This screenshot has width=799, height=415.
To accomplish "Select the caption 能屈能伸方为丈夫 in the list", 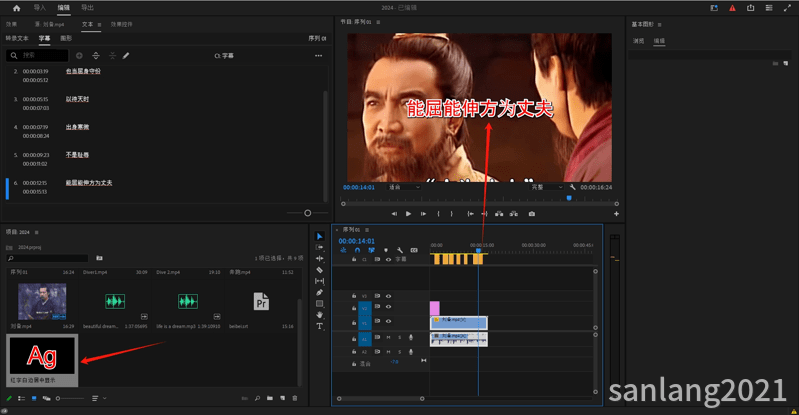I will pos(89,183).
